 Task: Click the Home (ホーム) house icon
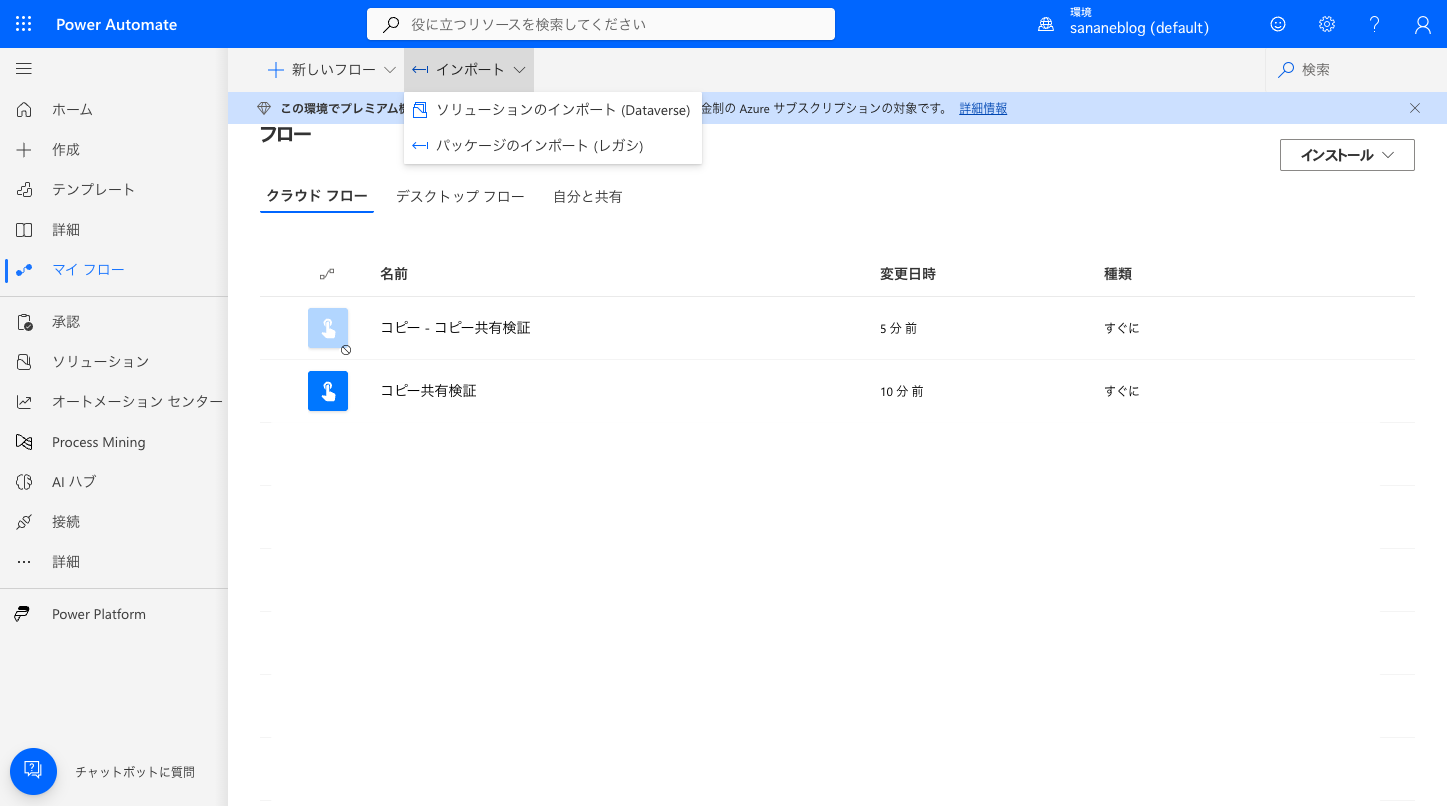tap(24, 109)
